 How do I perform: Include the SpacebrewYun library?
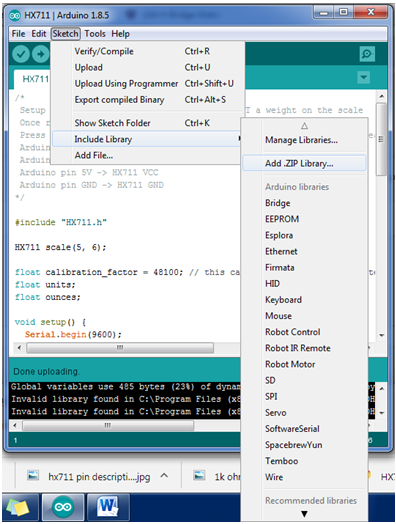[304, 445]
